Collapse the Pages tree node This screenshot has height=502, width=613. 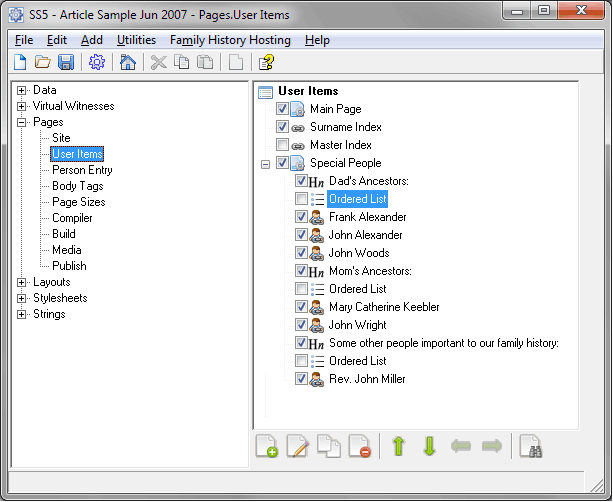click(x=22, y=122)
